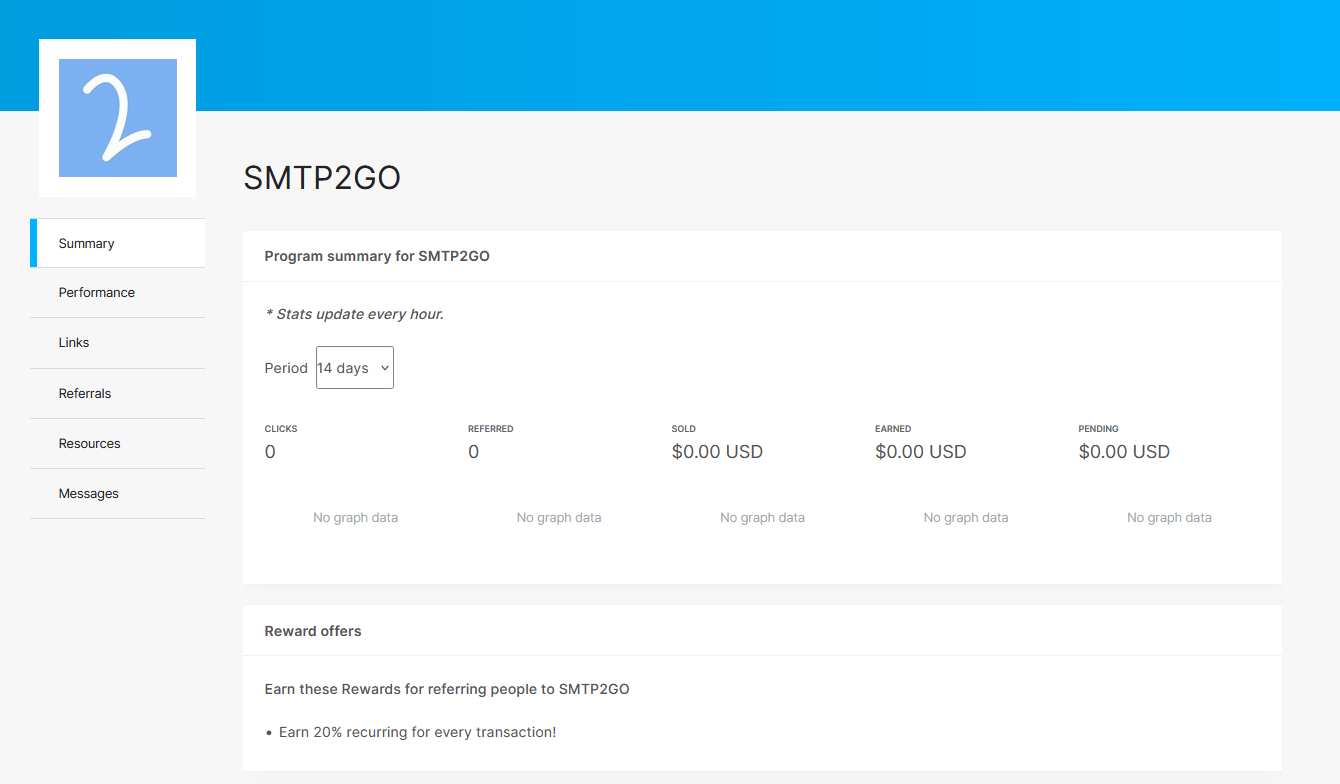Click the PENDING amount $0.00 USD
1340x784 pixels.
[1124, 452]
